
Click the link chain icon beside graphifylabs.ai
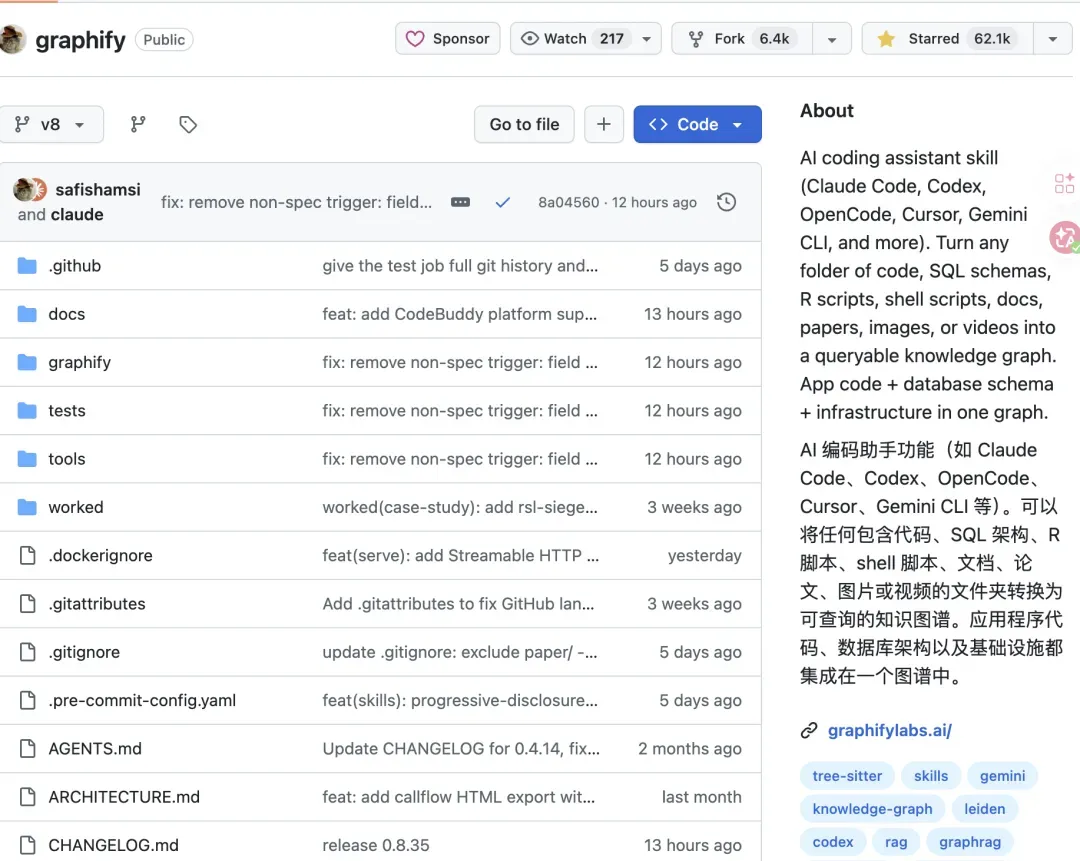click(809, 730)
